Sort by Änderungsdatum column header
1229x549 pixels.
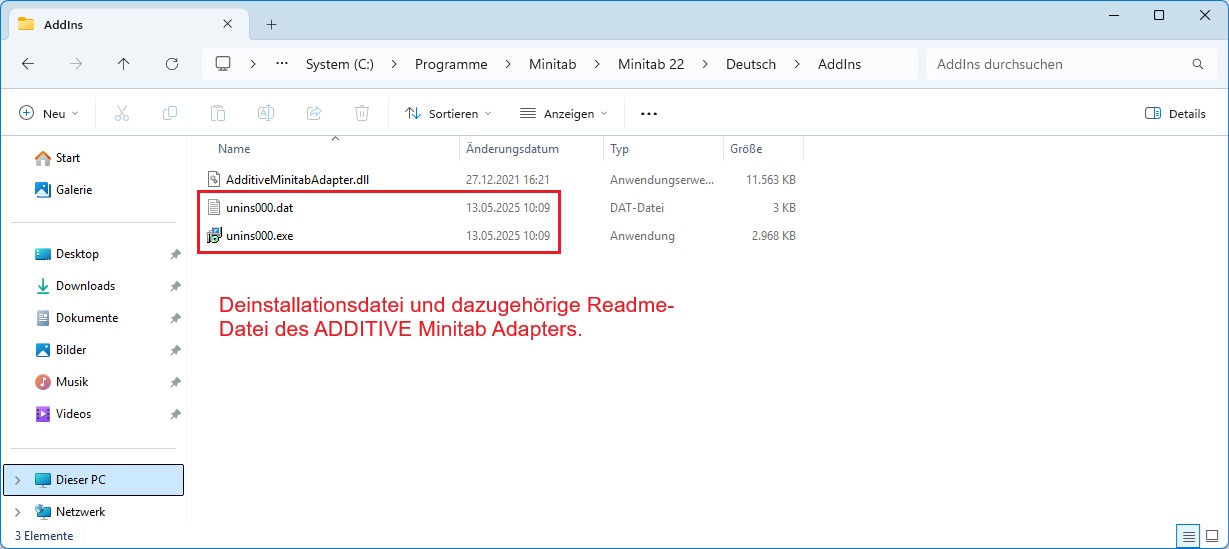pos(513,149)
